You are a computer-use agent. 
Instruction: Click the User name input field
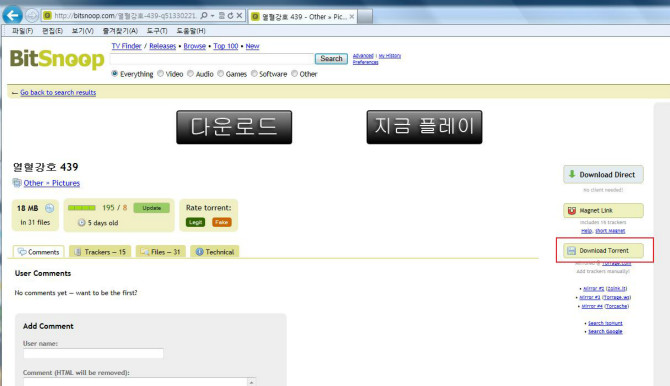click(x=94, y=354)
